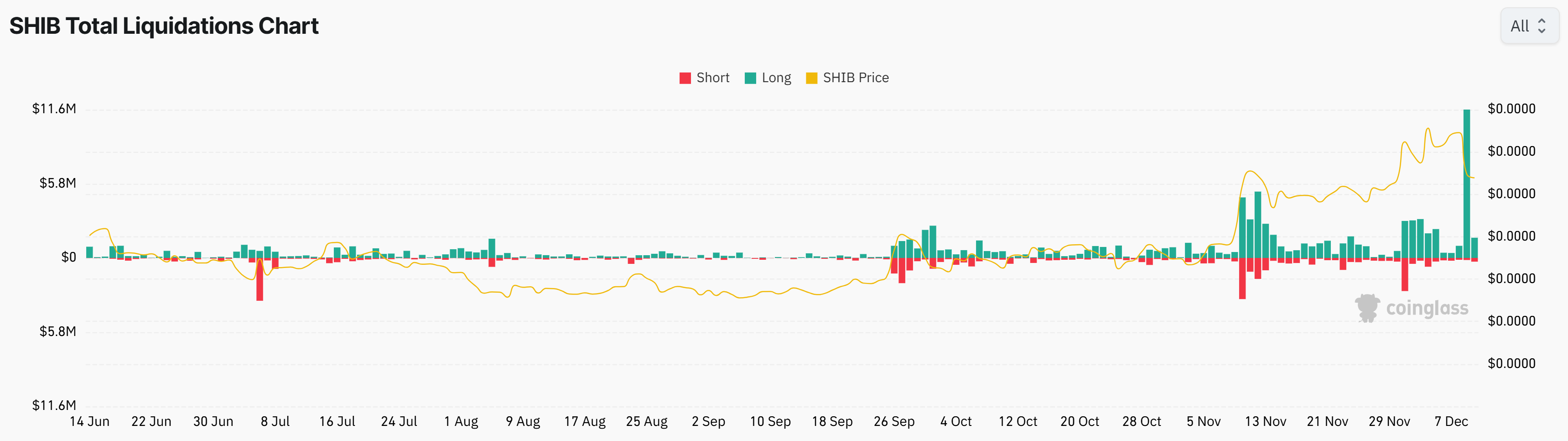Click the $0 left axis label
The height and width of the screenshot is (441, 1568).
click(x=69, y=257)
